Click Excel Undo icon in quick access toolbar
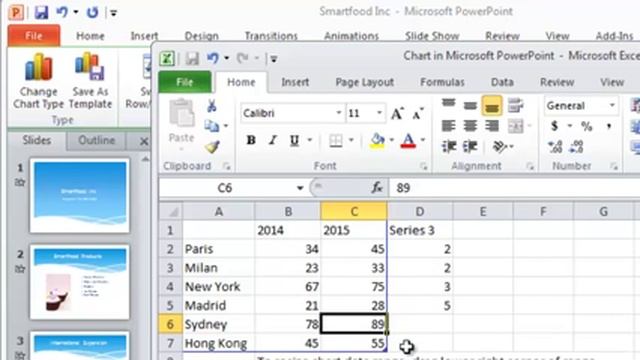Image resolution: width=640 pixels, height=360 pixels. point(213,58)
